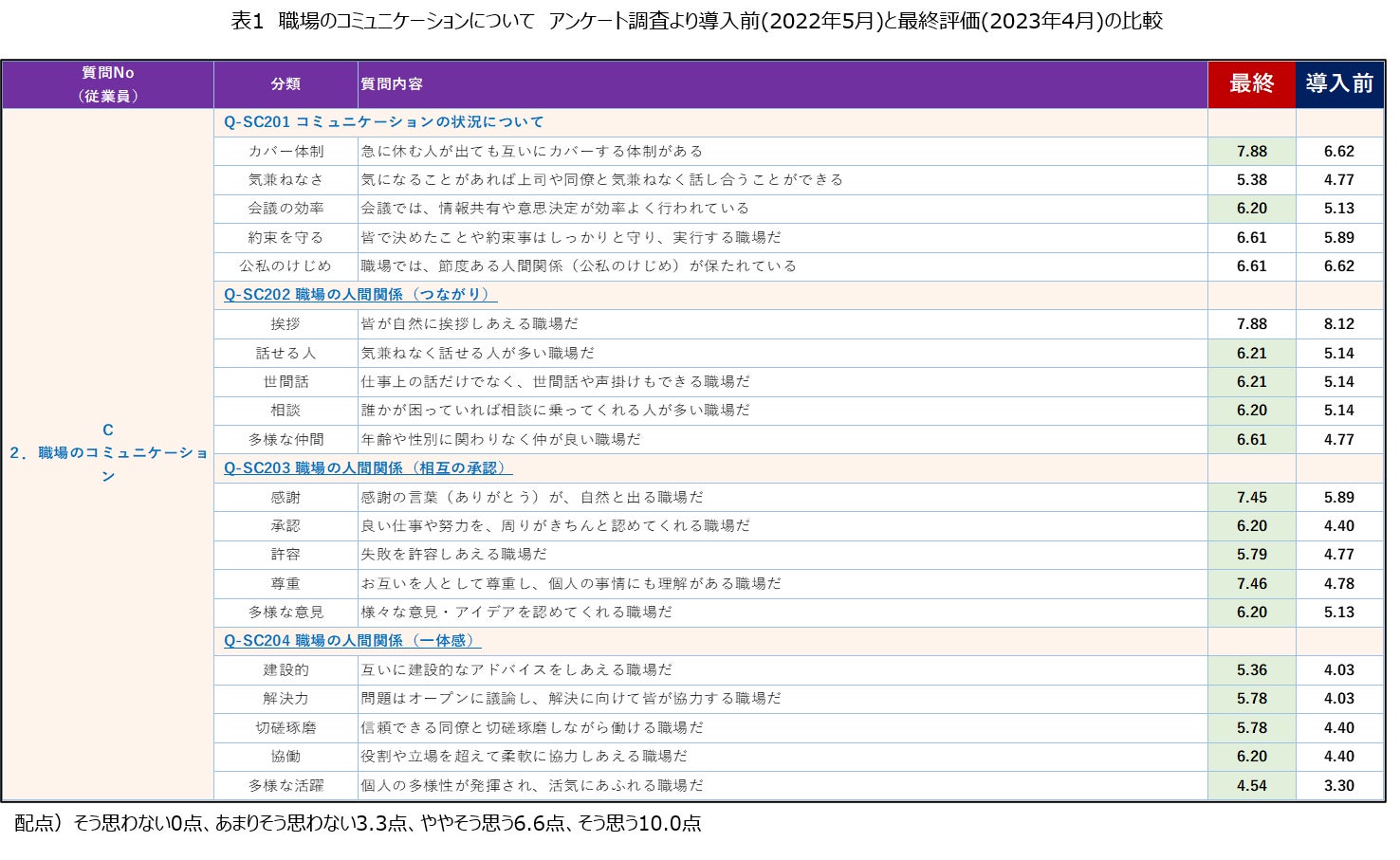The width and height of the screenshot is (1400, 860).
Task: Select the 導入前 column header
Action: pyautogui.click(x=1339, y=84)
